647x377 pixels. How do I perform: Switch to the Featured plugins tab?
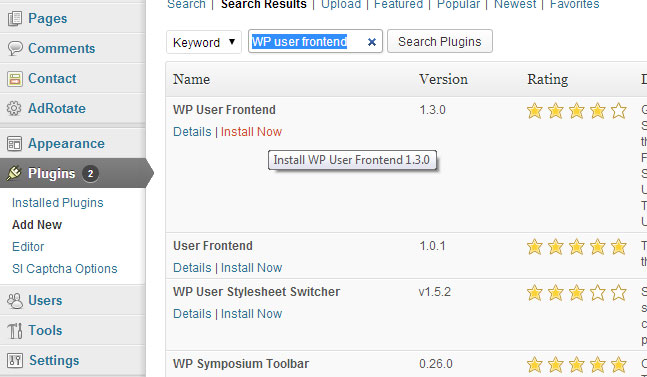pos(398,5)
